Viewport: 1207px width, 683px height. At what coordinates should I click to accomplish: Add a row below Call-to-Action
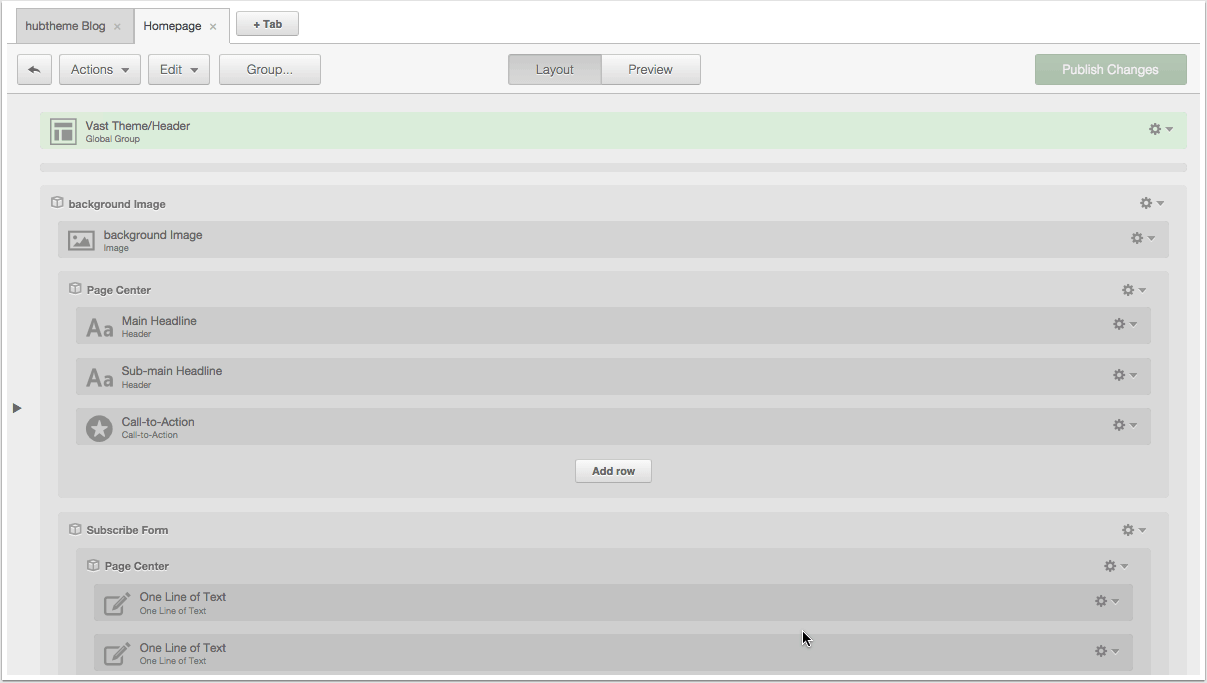coord(613,470)
